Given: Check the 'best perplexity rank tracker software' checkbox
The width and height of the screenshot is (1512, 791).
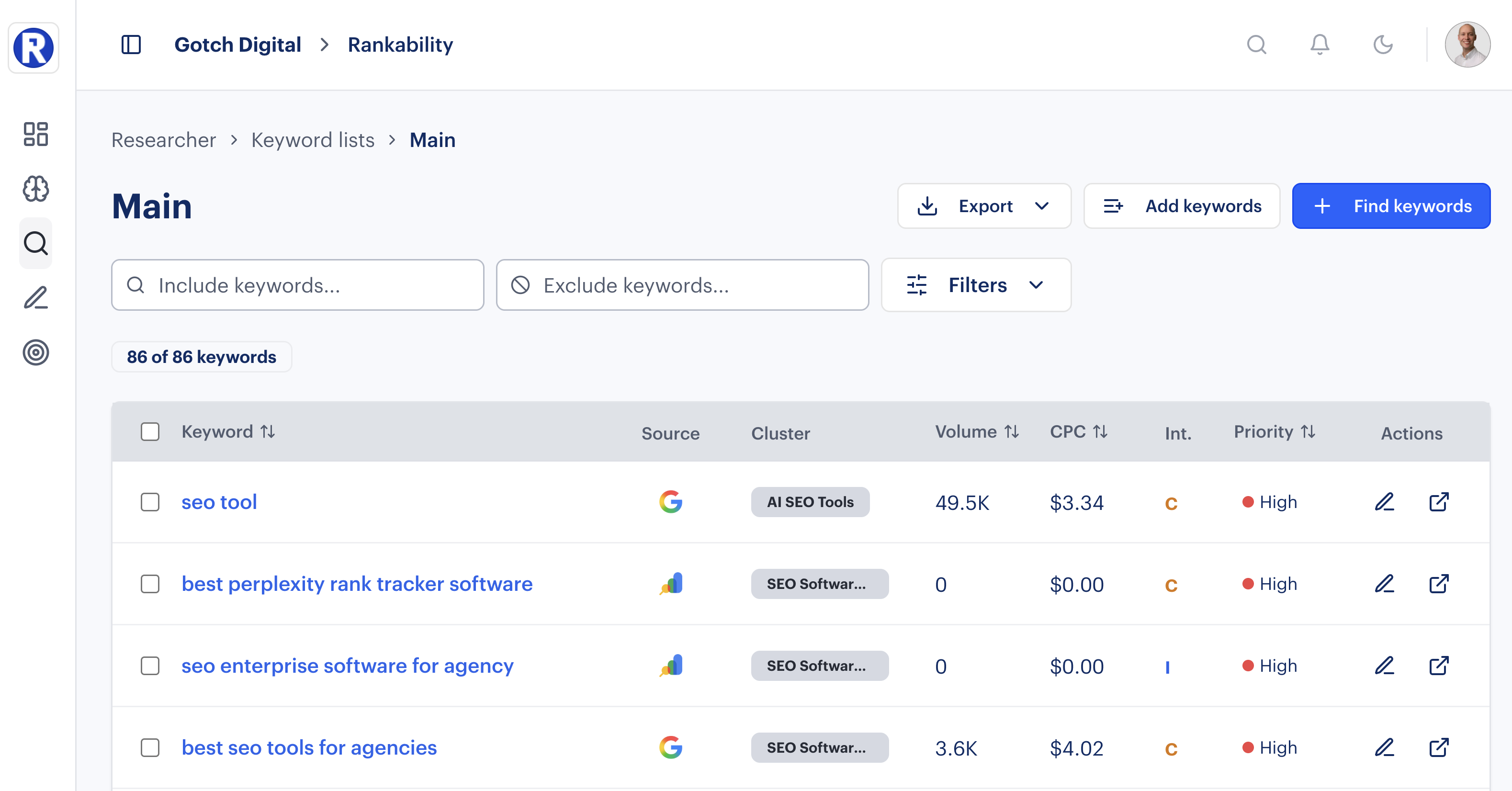Looking at the screenshot, I should (150, 585).
